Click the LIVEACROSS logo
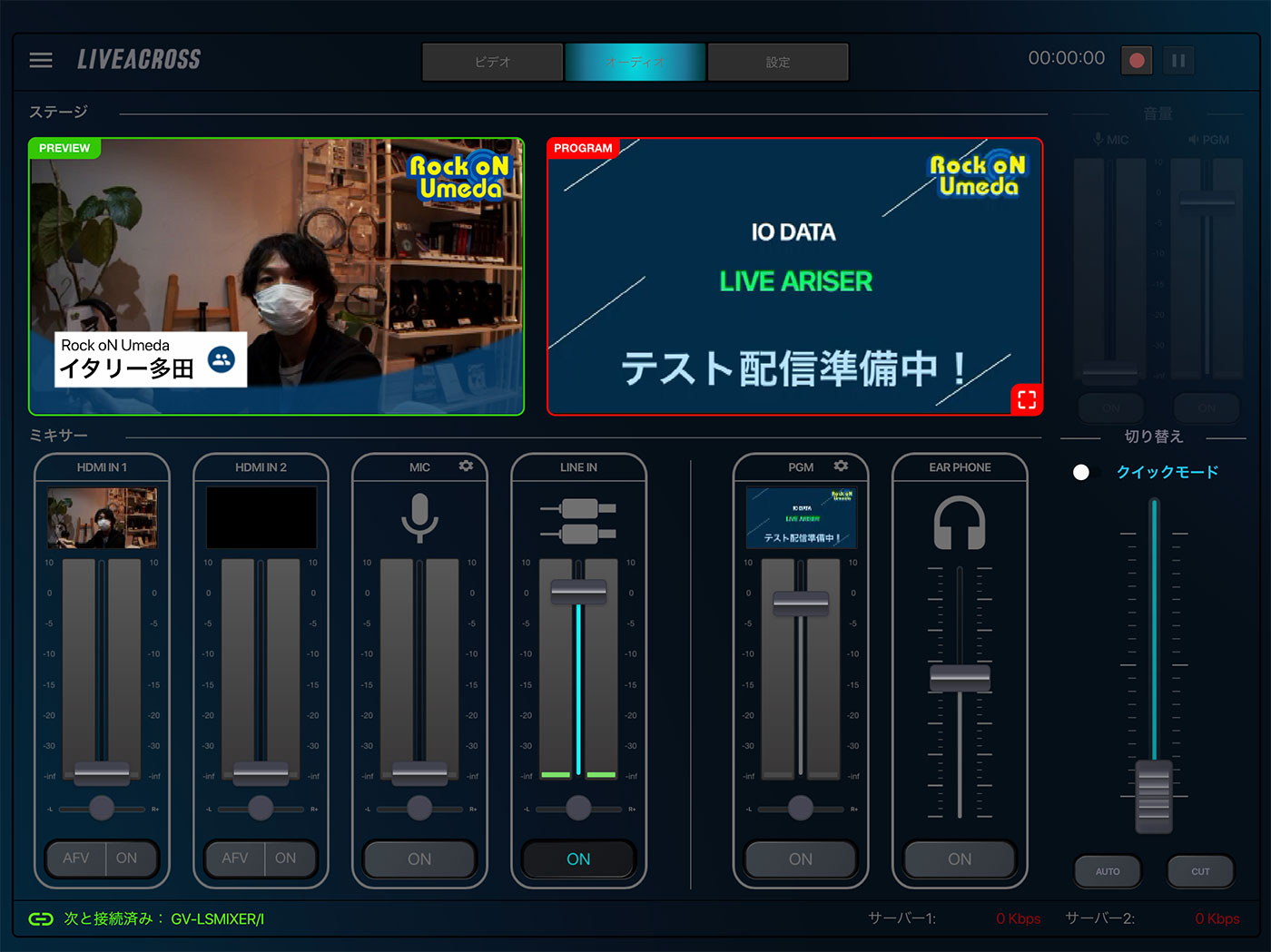This screenshot has width=1271, height=952. [x=139, y=60]
